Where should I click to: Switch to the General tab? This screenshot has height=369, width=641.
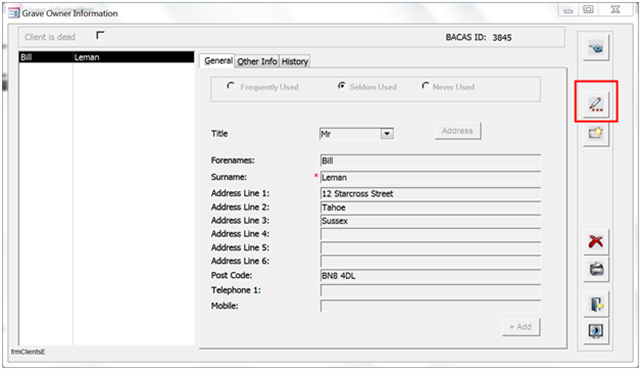[217, 61]
